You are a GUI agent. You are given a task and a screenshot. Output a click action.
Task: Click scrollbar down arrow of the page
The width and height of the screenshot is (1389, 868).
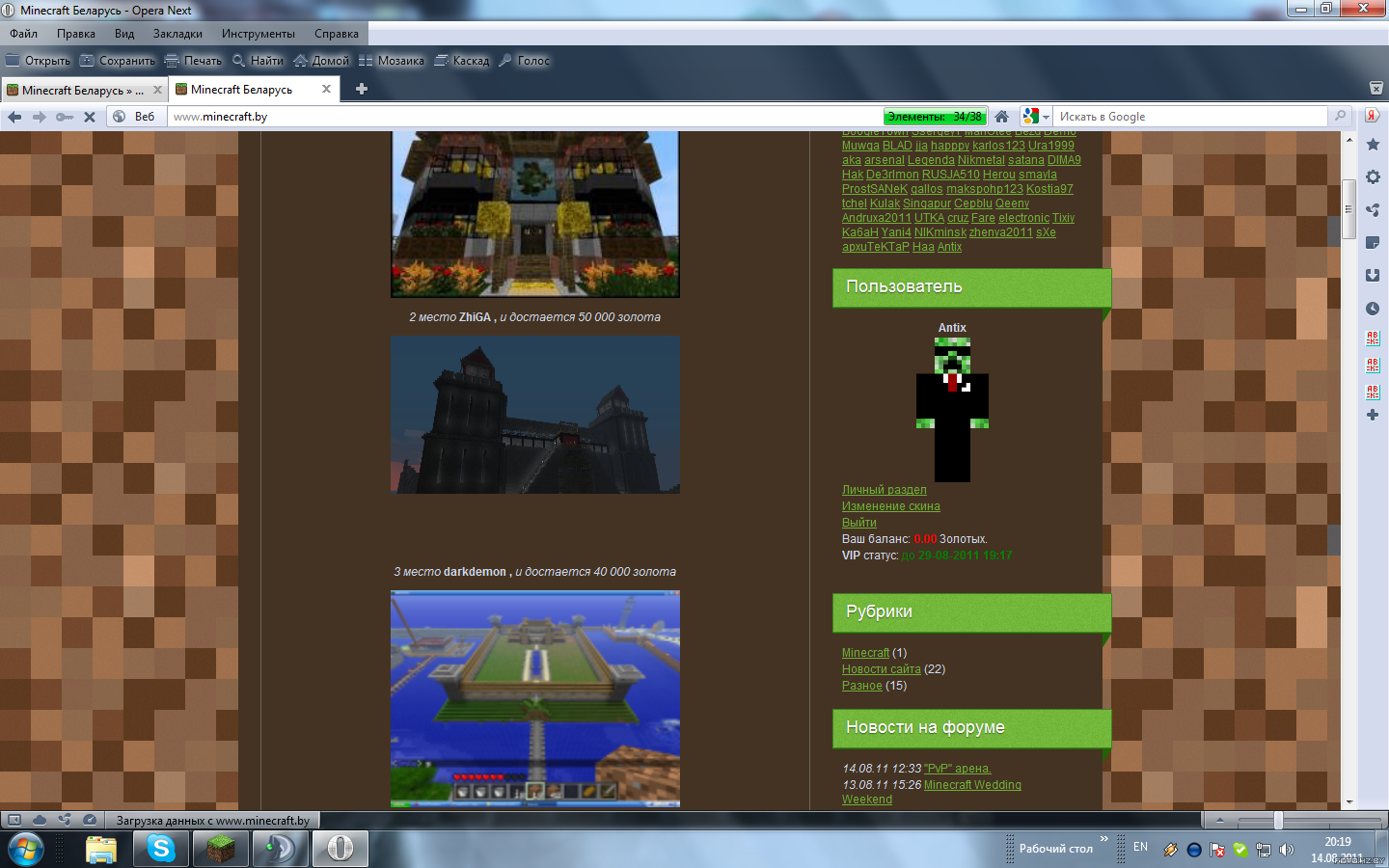click(x=1348, y=801)
